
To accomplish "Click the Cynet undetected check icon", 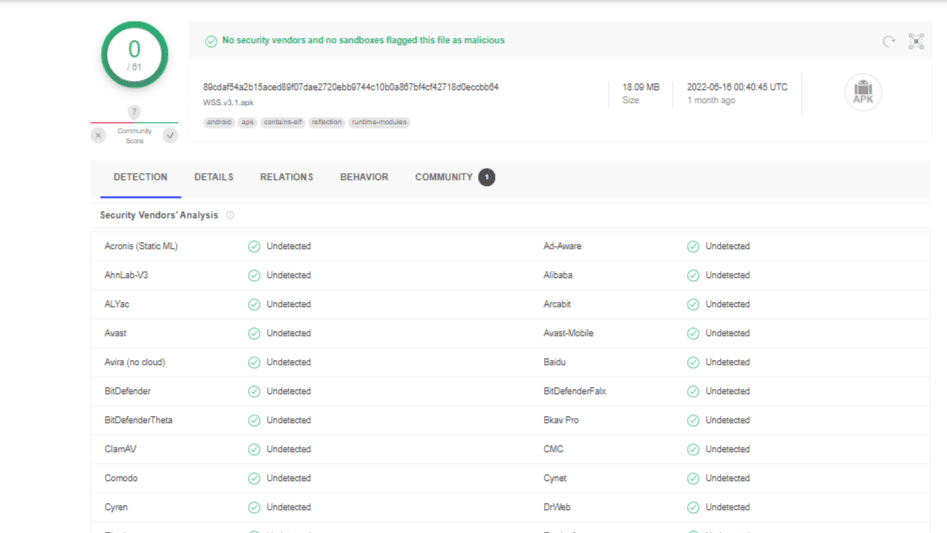I will coord(693,478).
